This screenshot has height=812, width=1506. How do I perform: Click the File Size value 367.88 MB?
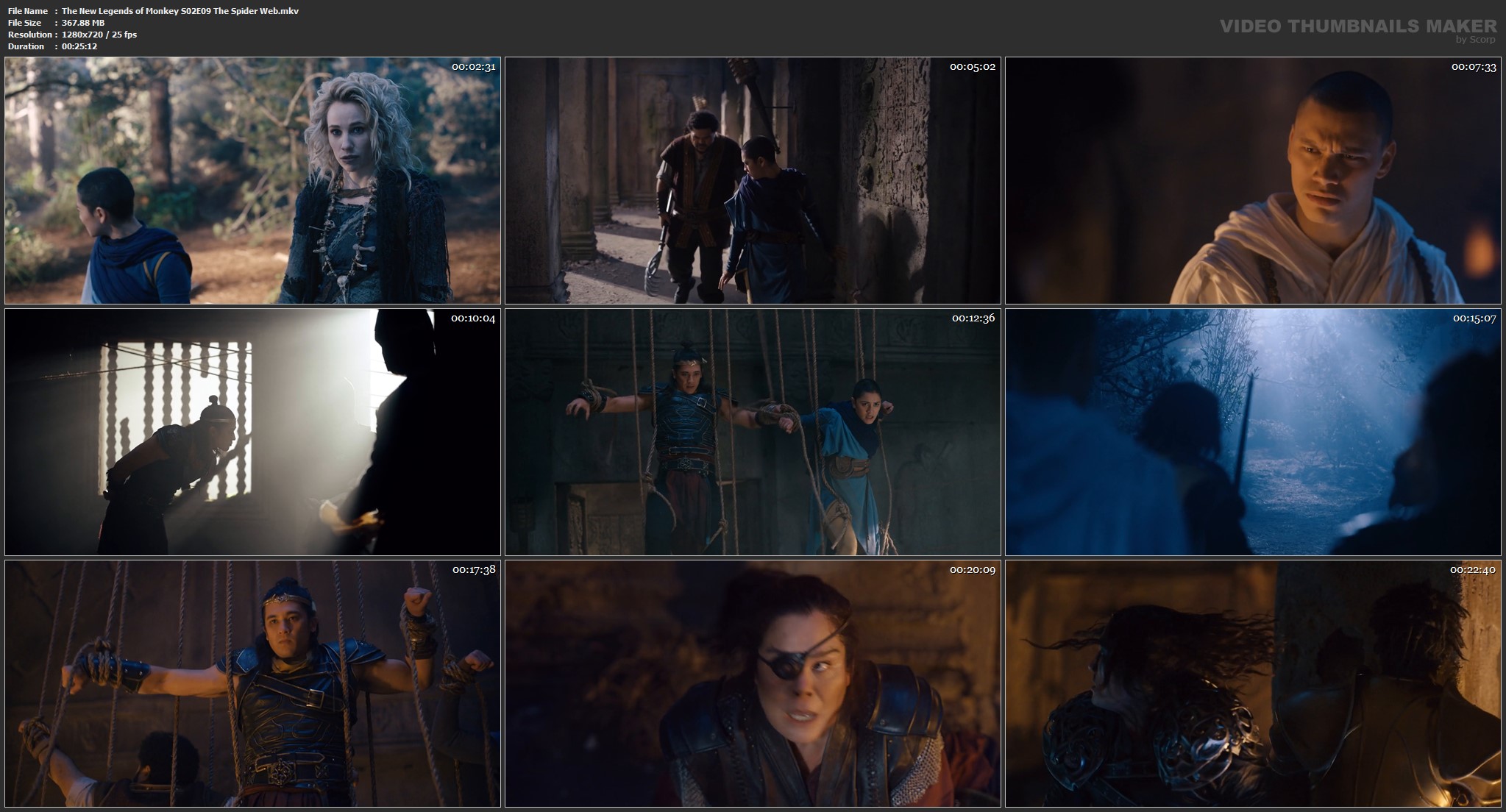tap(83, 23)
